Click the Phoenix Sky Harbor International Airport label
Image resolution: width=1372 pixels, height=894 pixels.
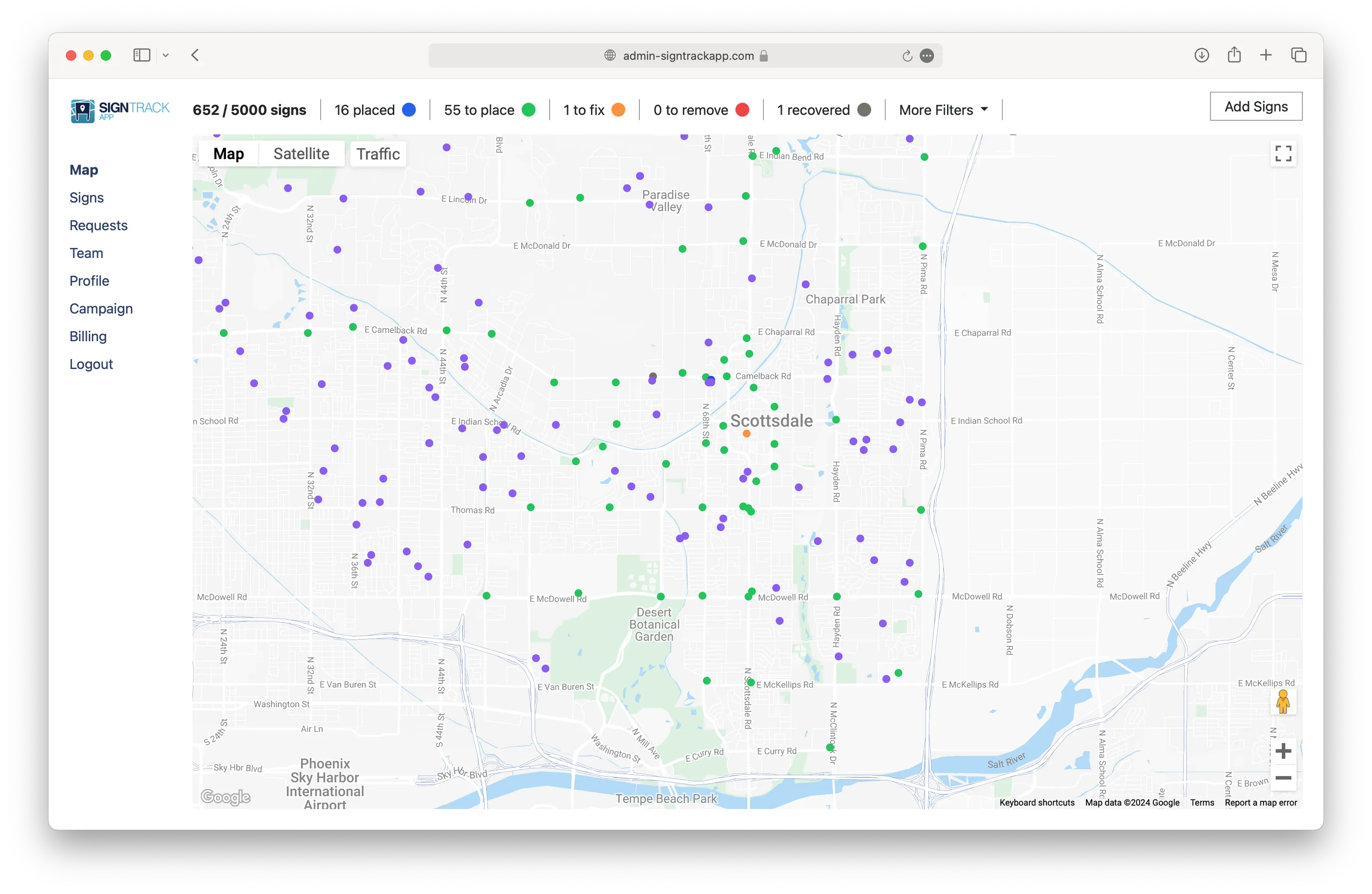click(x=325, y=784)
